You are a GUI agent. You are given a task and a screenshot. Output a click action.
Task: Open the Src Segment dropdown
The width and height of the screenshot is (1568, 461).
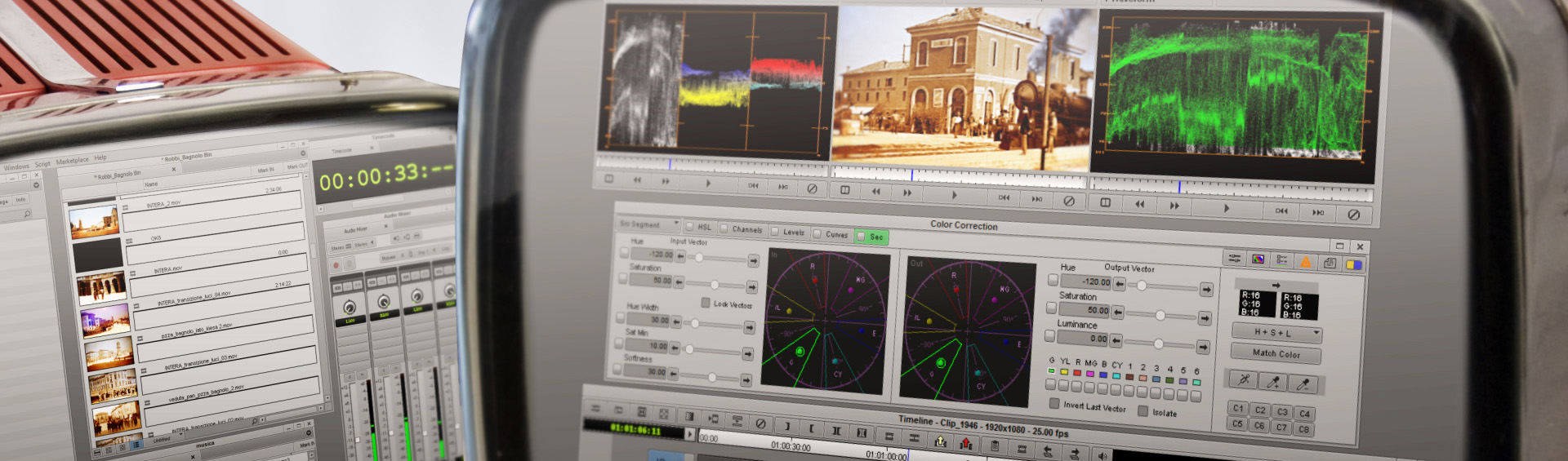(648, 224)
